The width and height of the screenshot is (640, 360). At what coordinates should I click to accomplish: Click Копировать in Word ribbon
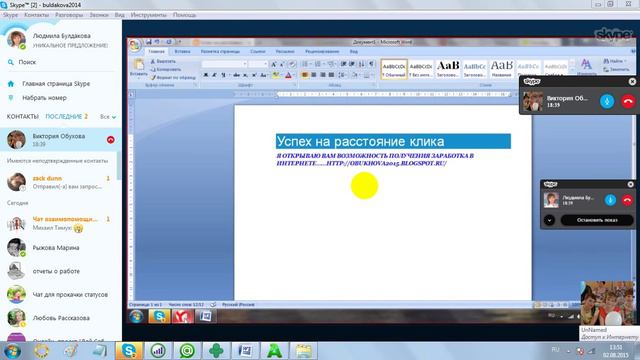click(166, 69)
